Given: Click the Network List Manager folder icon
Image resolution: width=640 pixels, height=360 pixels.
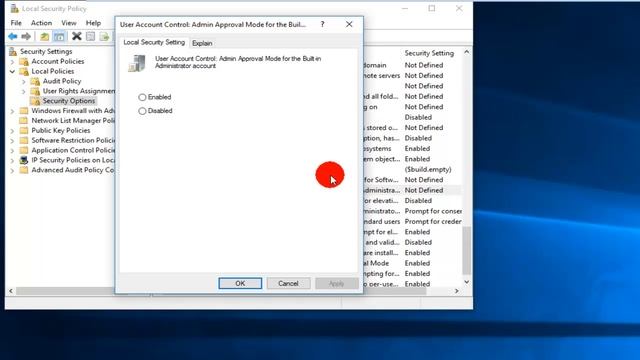Looking at the screenshot, I should [24, 120].
